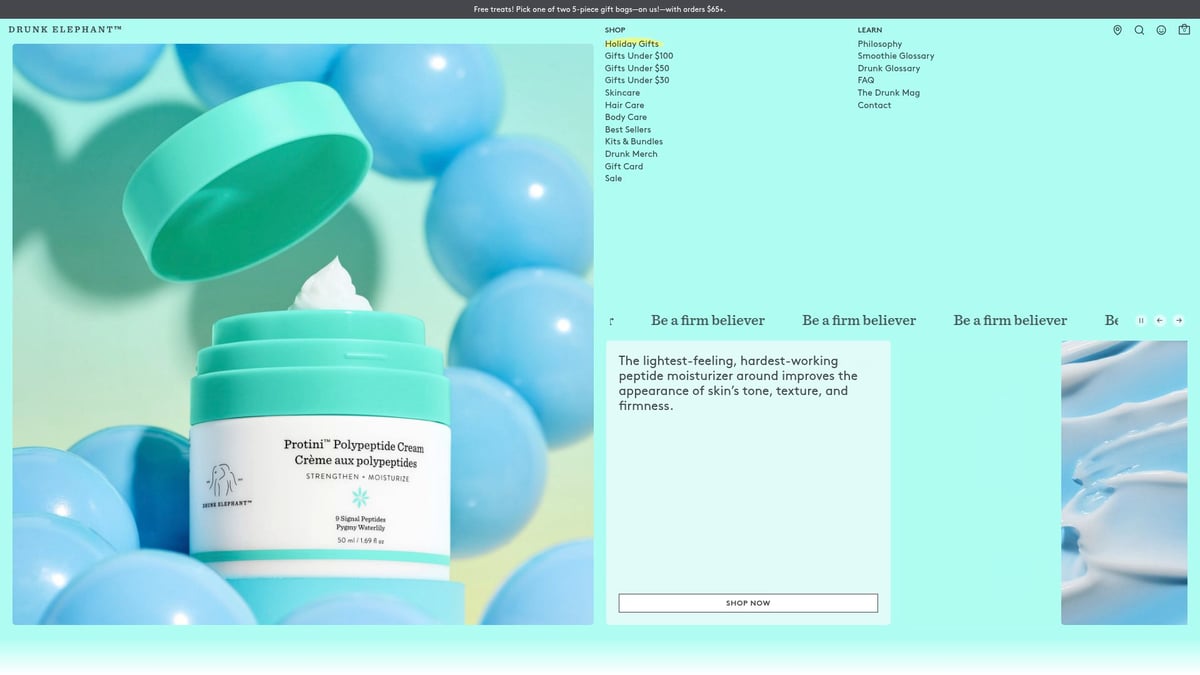Advance the carousel with the right arrow
This screenshot has height=675, width=1200.
[1178, 320]
